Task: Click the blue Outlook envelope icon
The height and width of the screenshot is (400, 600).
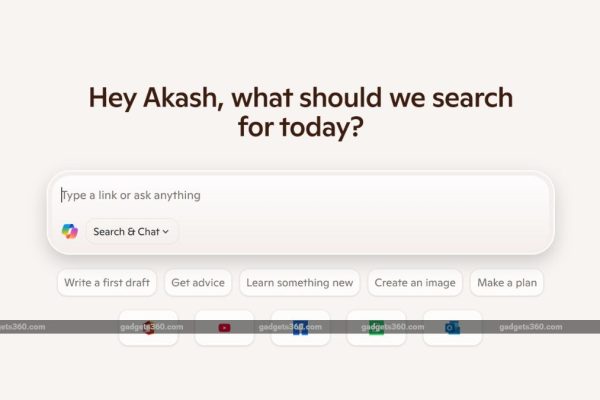Action: pos(452,327)
